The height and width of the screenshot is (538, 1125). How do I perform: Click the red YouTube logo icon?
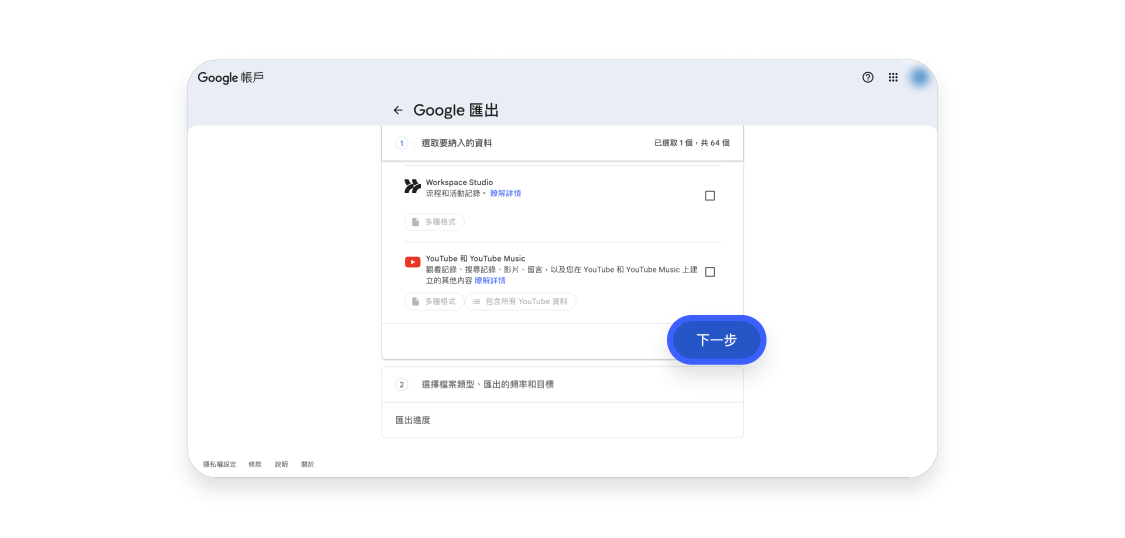point(413,263)
